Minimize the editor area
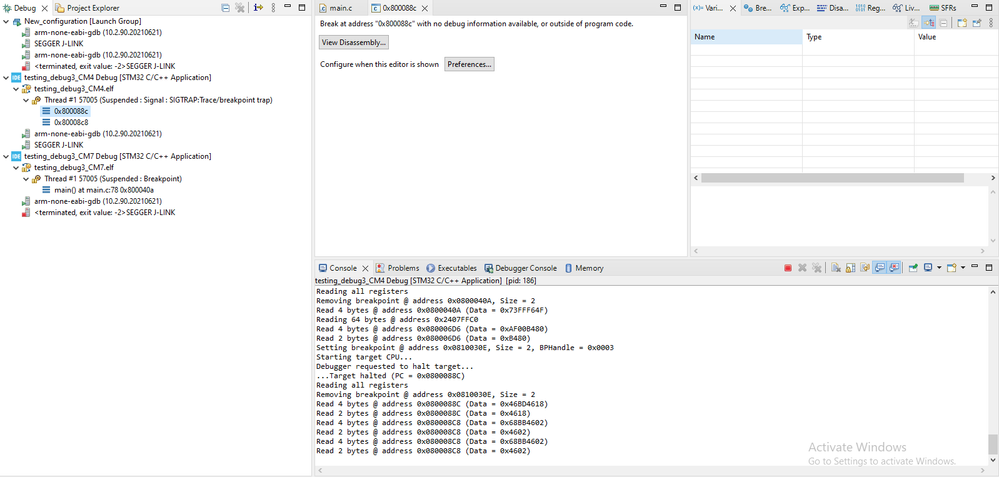This screenshot has height=477, width=999. click(x=664, y=8)
